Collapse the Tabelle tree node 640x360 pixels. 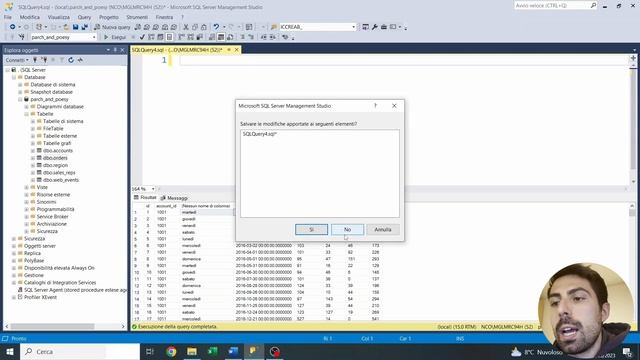(27, 114)
